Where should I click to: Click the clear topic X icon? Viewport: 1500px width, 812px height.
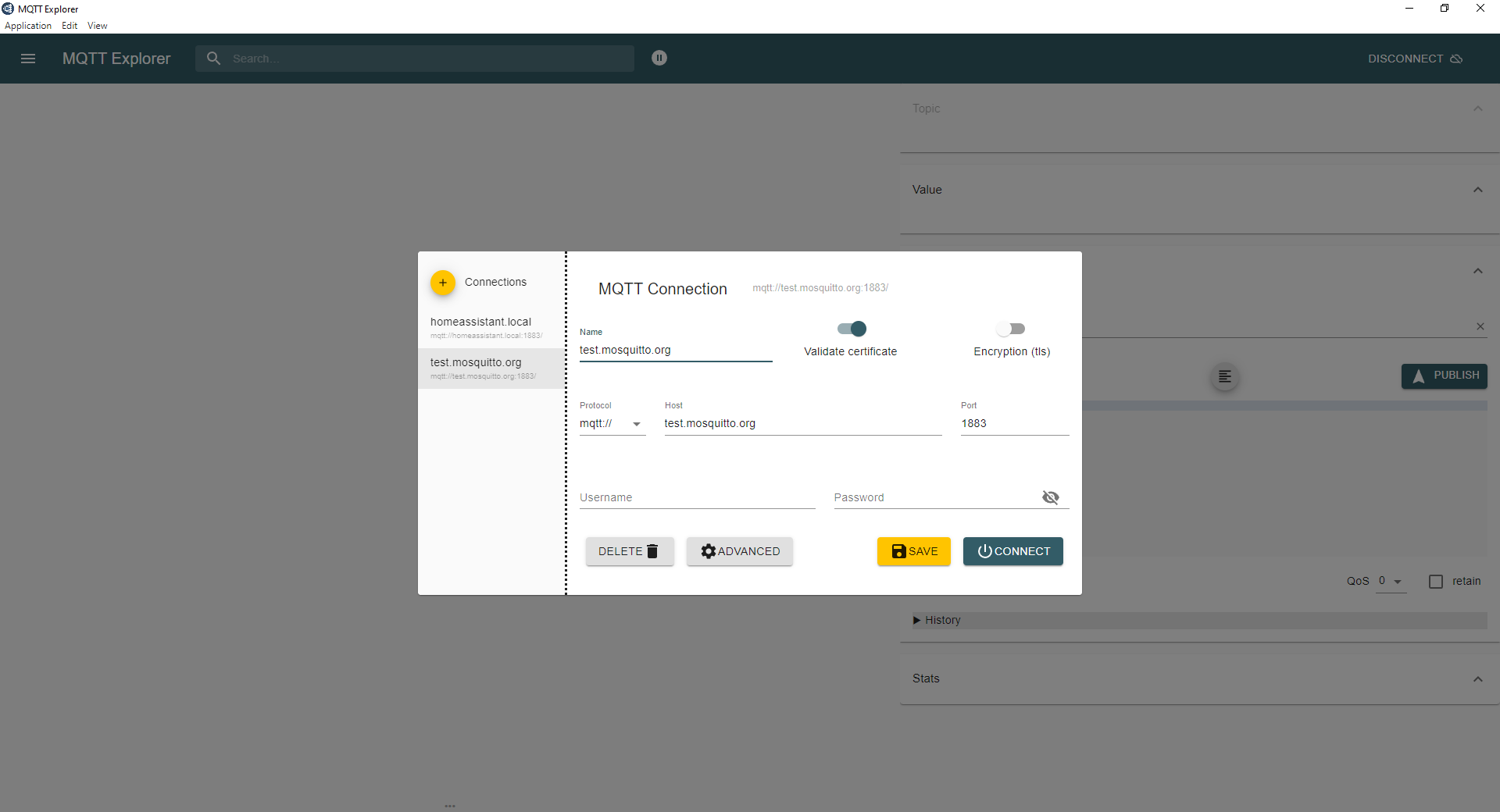pyautogui.click(x=1480, y=326)
